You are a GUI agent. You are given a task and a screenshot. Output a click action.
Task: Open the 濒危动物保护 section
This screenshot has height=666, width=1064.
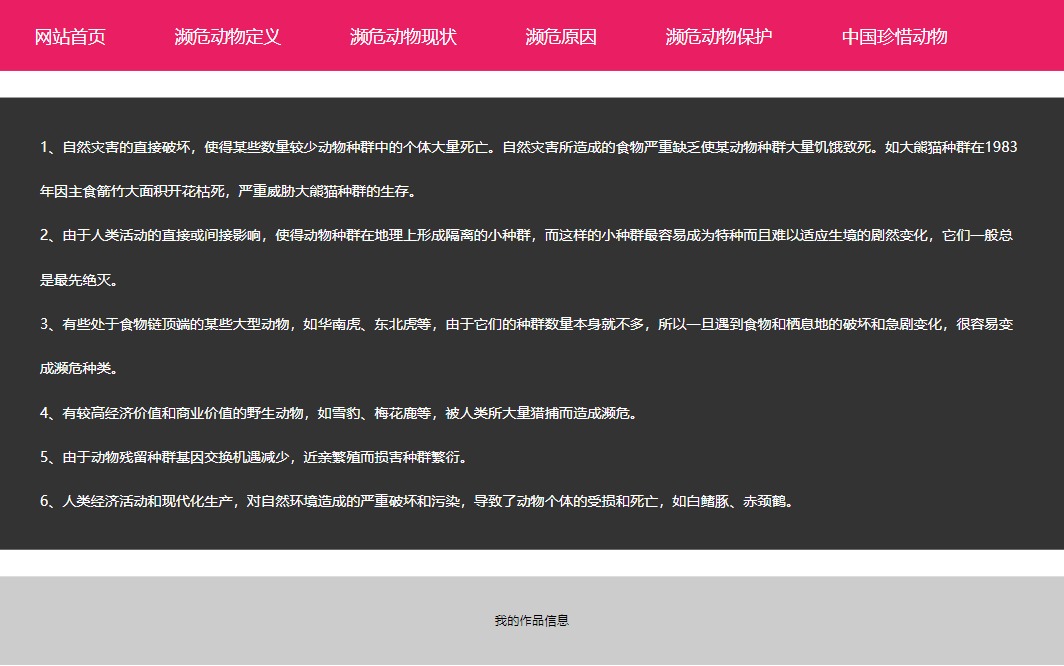click(x=719, y=37)
